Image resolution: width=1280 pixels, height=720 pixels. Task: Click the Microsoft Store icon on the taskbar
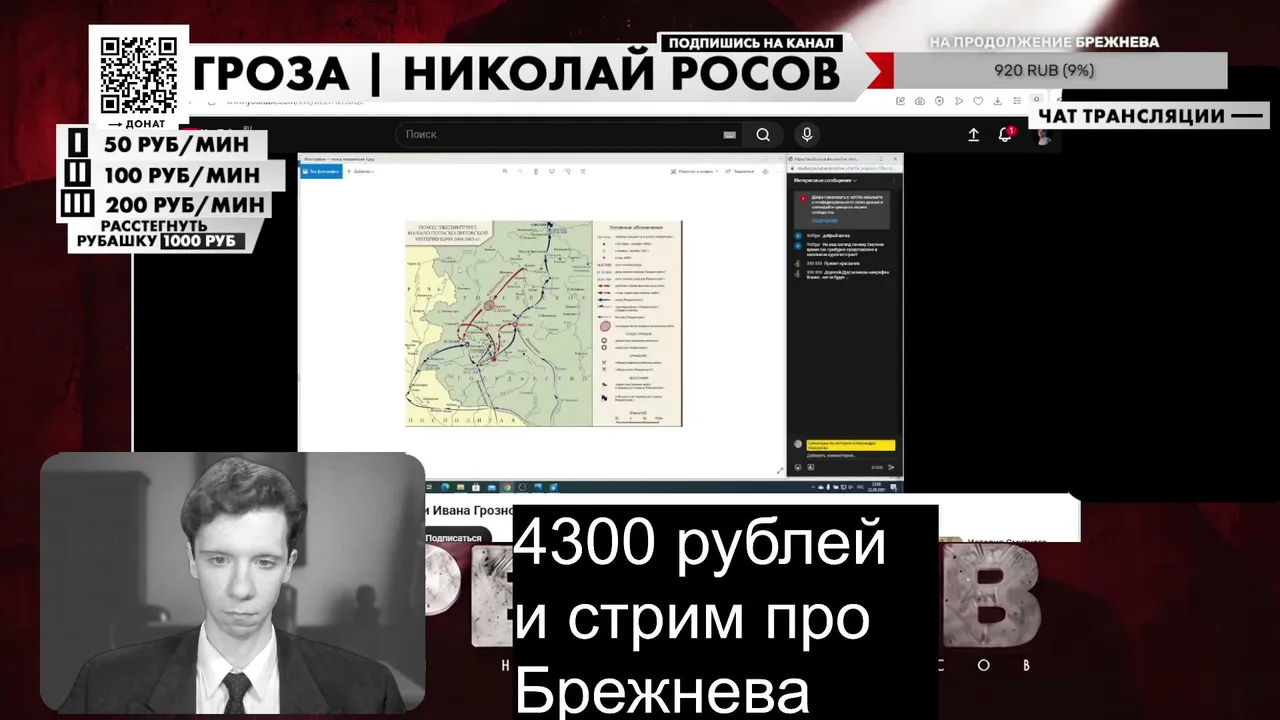click(x=476, y=487)
